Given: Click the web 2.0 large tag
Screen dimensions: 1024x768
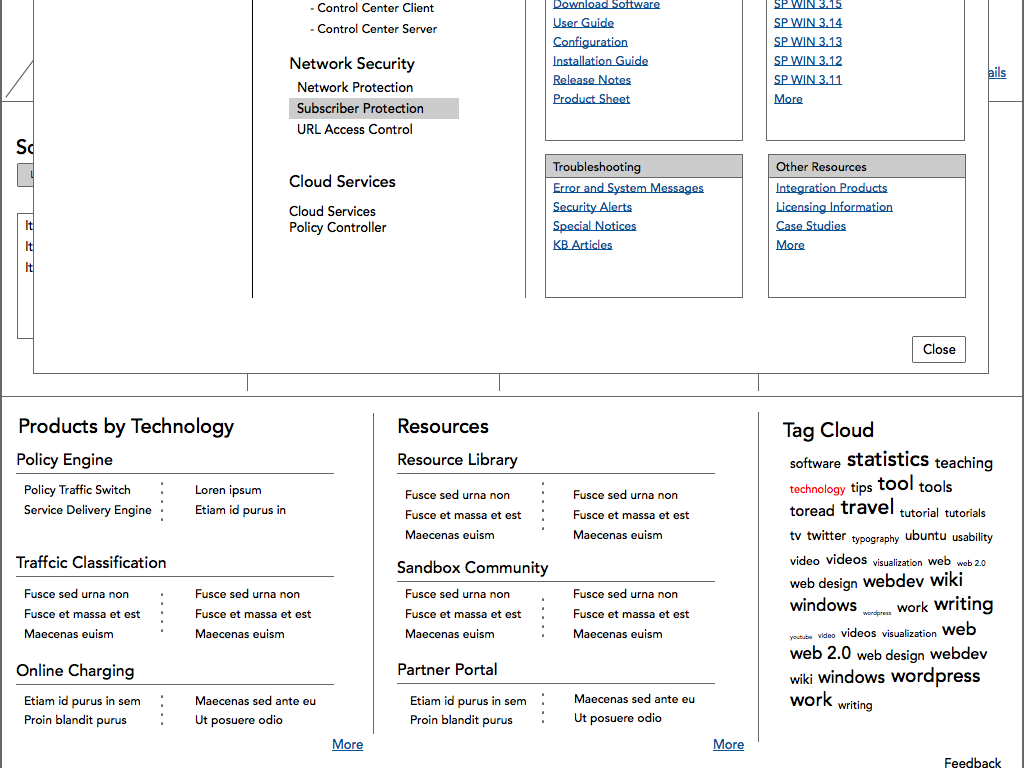Looking at the screenshot, I should (820, 654).
